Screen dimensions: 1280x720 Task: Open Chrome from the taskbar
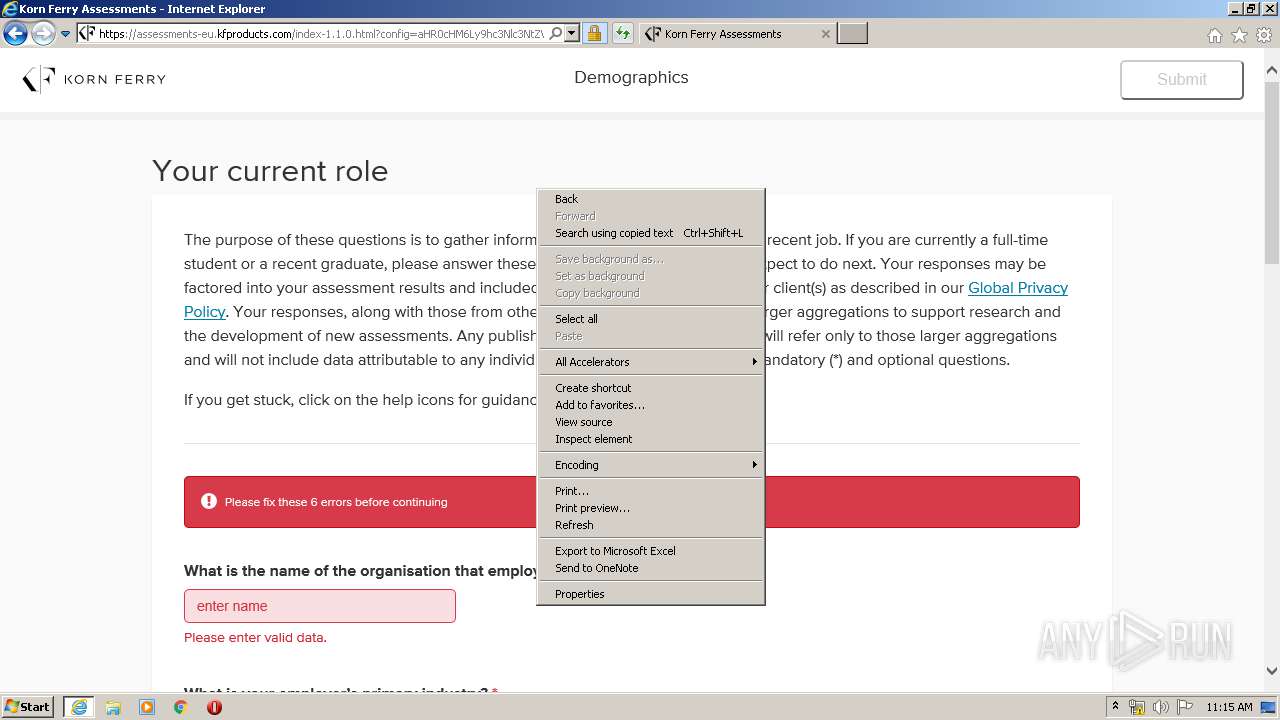[x=181, y=707]
